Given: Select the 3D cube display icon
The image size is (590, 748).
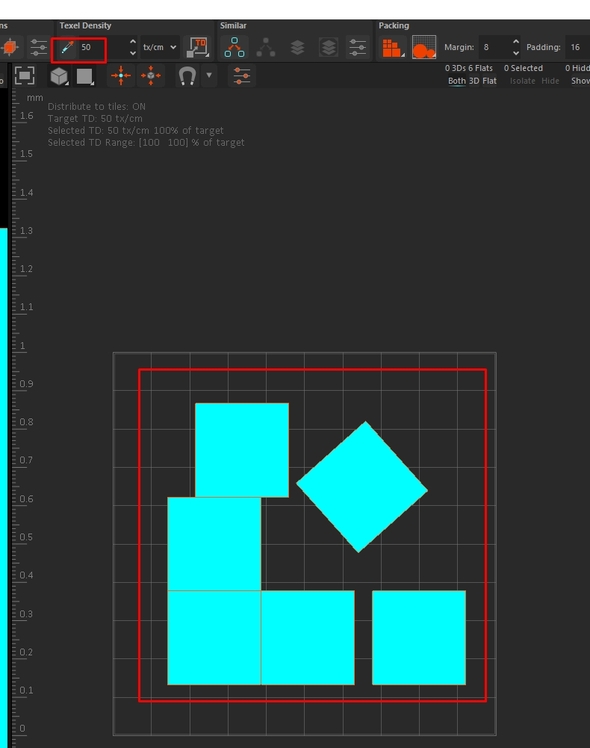Looking at the screenshot, I should (59, 76).
